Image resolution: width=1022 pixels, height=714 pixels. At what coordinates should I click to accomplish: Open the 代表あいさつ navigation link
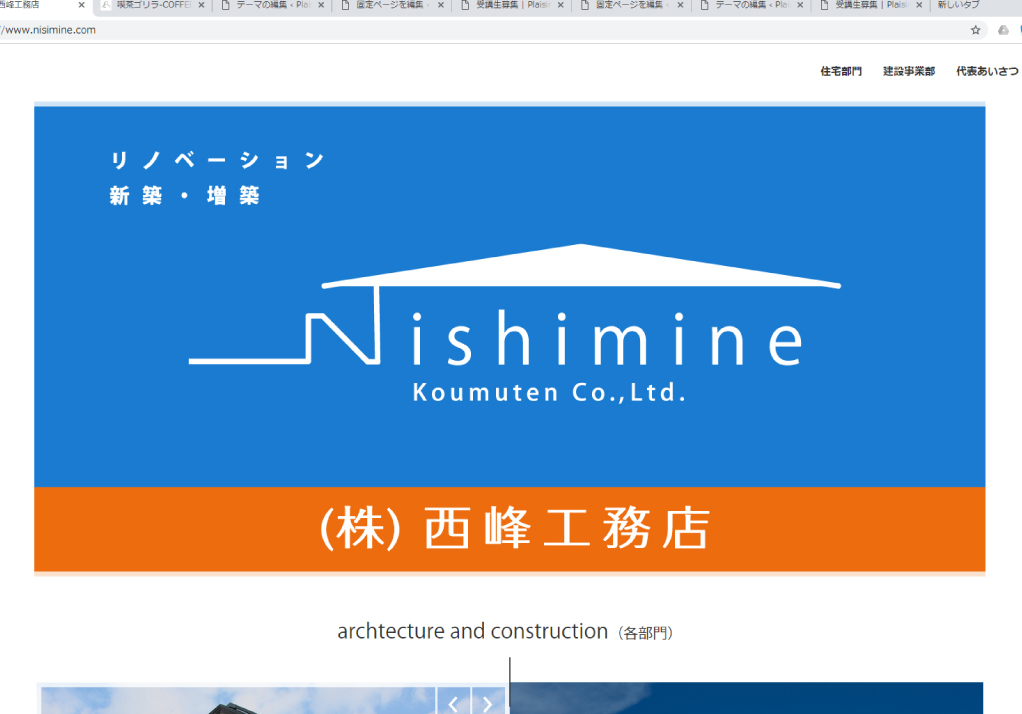tap(987, 71)
